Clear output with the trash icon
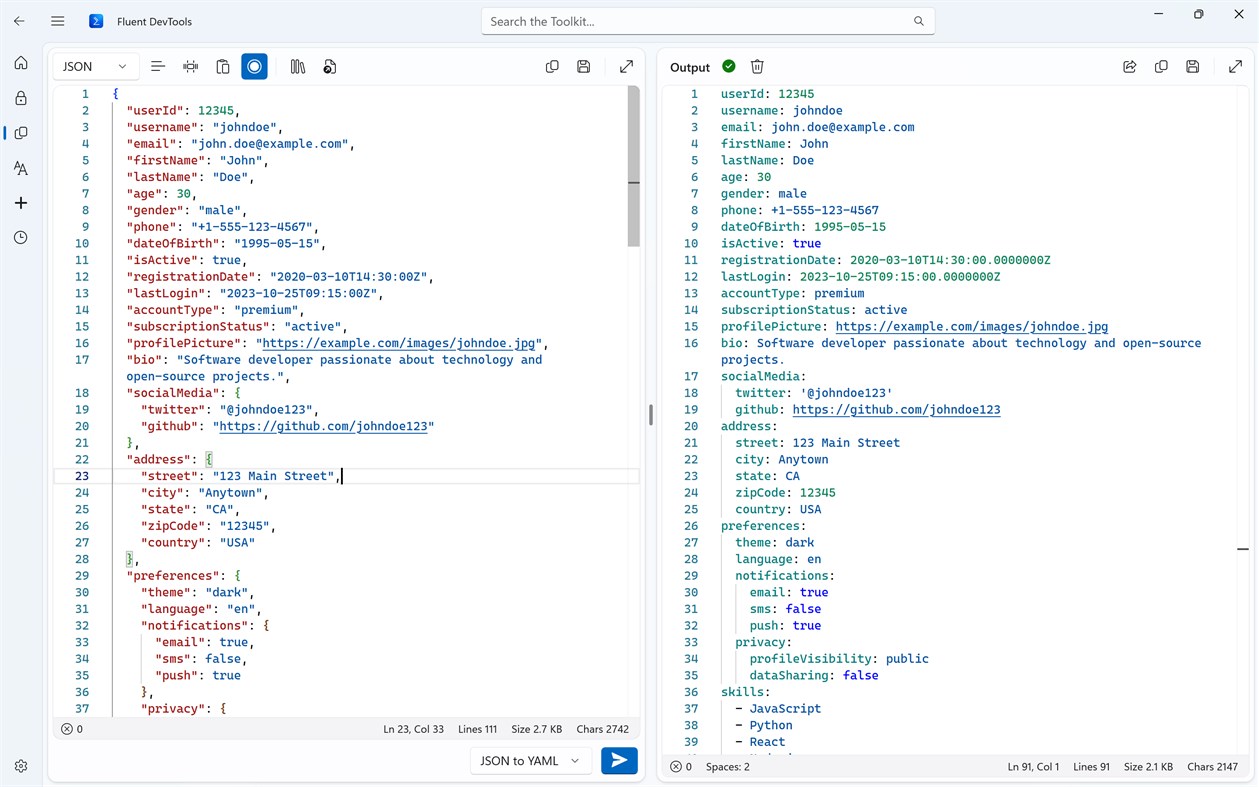The height and width of the screenshot is (787, 1259). [x=757, y=67]
